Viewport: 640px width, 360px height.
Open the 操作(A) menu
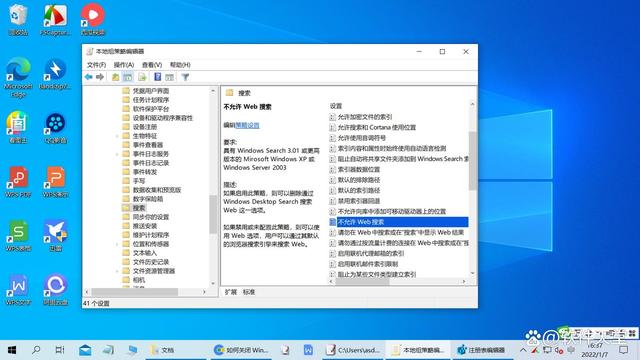[124, 64]
